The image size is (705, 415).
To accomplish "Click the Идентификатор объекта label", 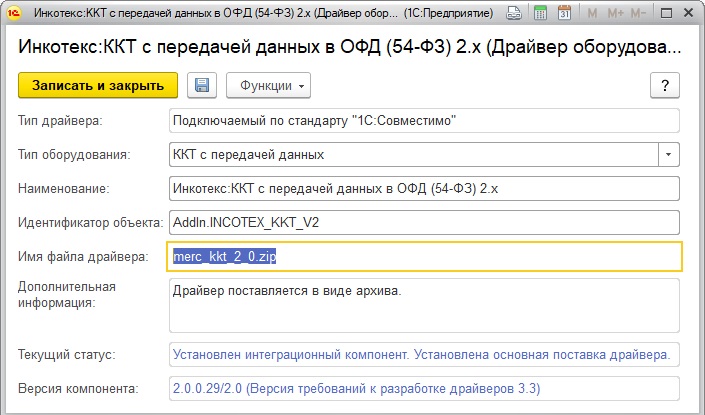I will (90, 223).
